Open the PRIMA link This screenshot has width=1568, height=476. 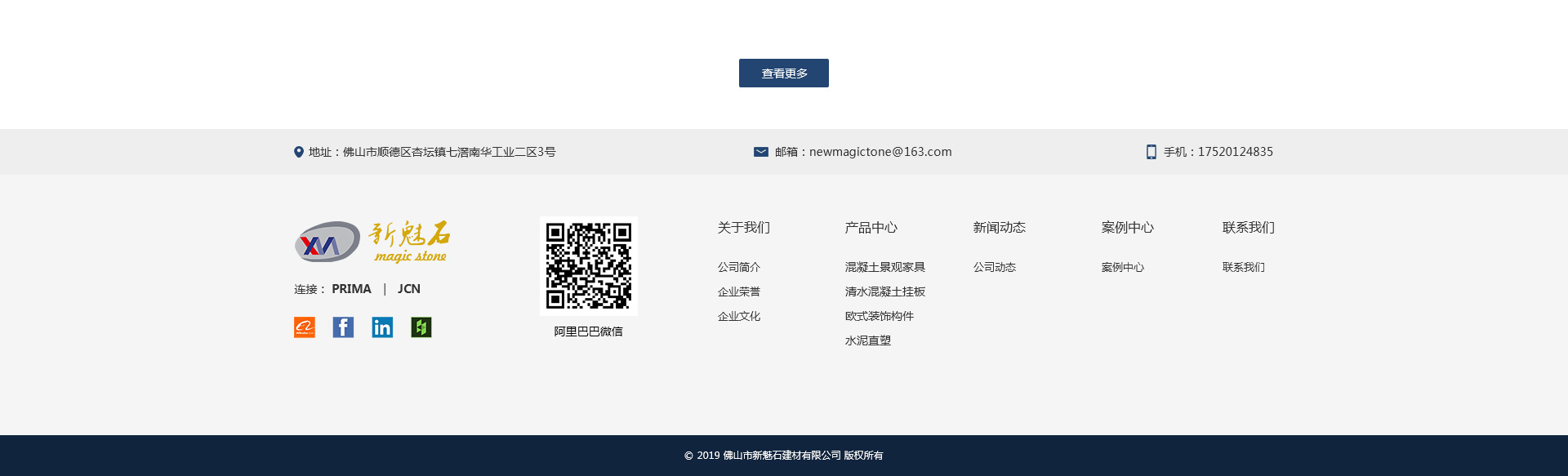(x=351, y=289)
